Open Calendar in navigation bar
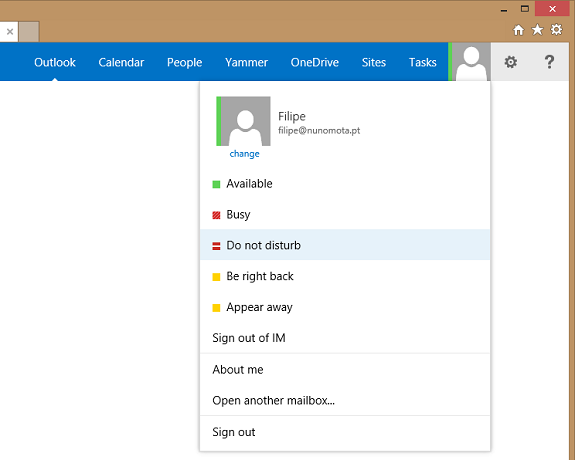Viewport: 575px width, 460px height. coord(121,62)
